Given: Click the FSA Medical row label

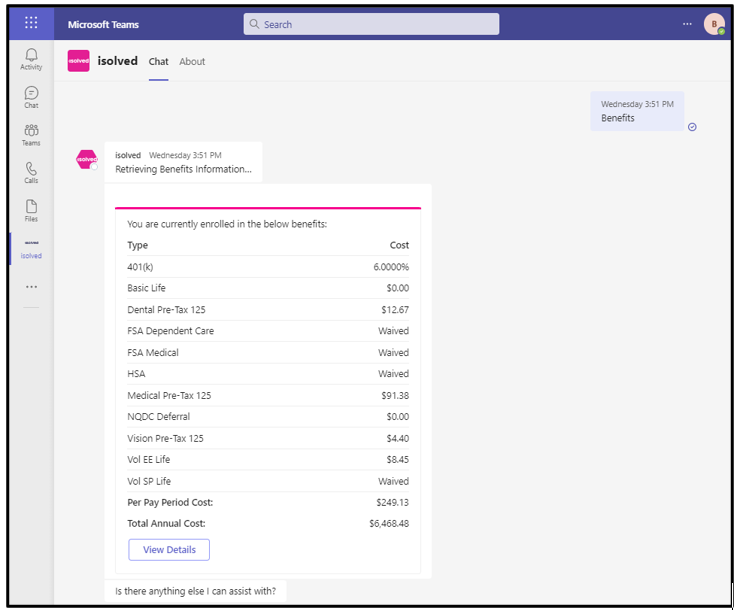Looking at the screenshot, I should pos(153,353).
